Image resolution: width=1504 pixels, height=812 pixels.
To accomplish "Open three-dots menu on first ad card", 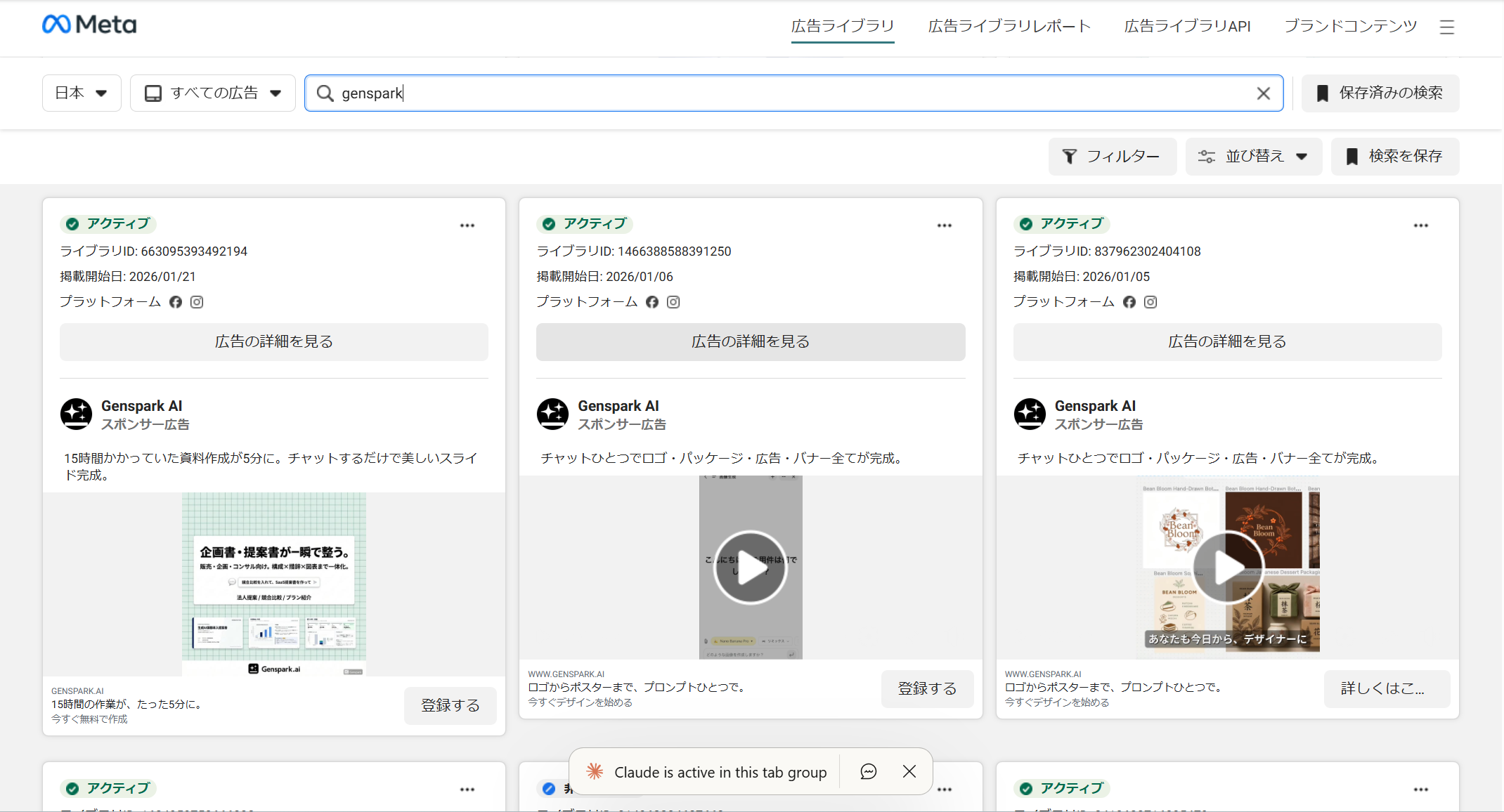I will click(x=467, y=225).
